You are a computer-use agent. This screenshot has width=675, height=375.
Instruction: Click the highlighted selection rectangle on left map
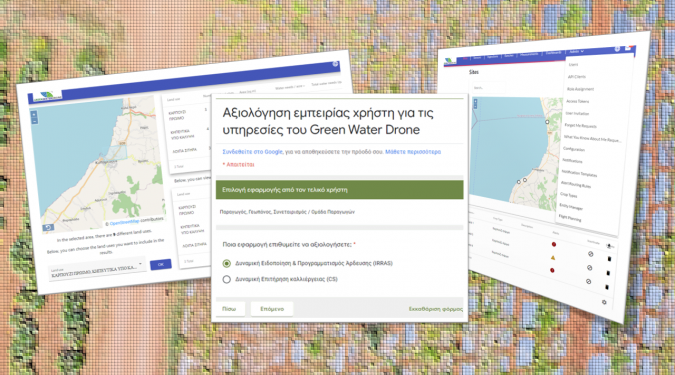point(116,152)
